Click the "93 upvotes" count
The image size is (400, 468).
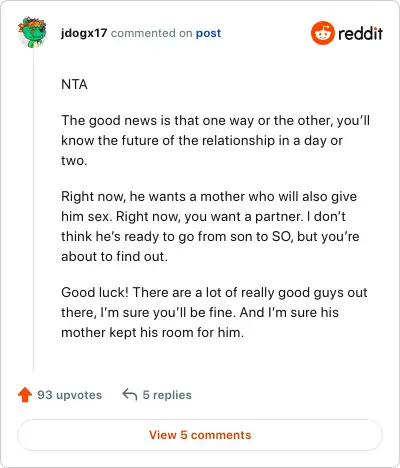point(69,395)
